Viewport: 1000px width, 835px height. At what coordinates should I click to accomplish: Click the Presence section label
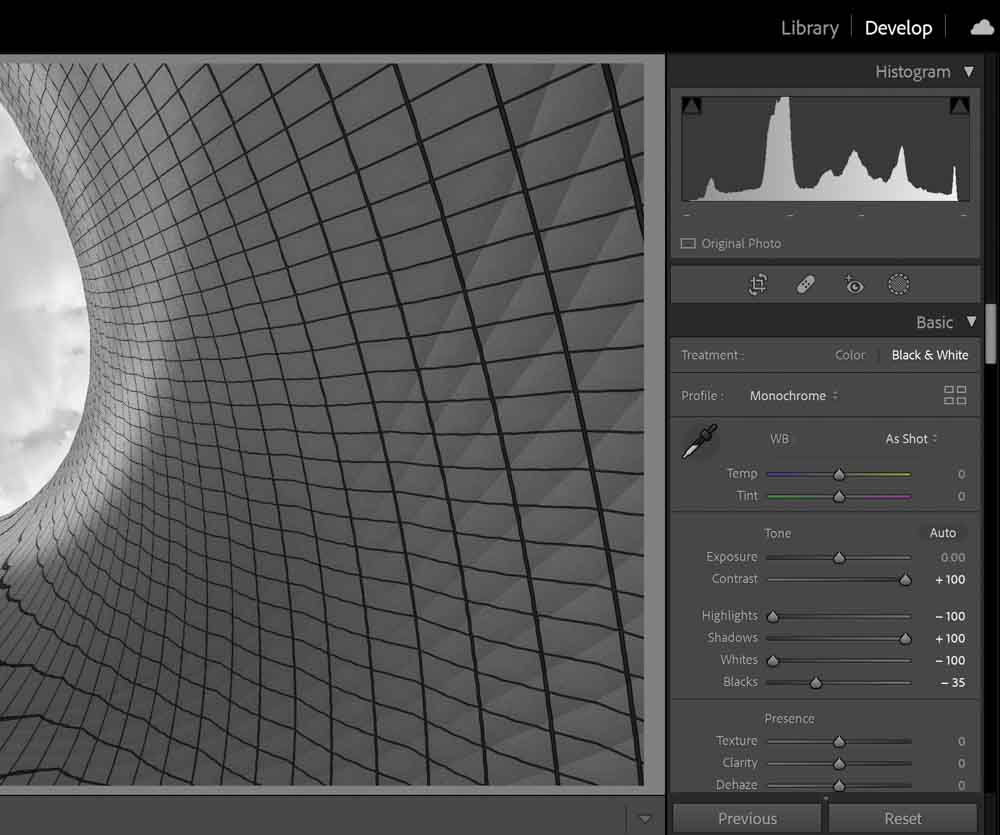789,718
